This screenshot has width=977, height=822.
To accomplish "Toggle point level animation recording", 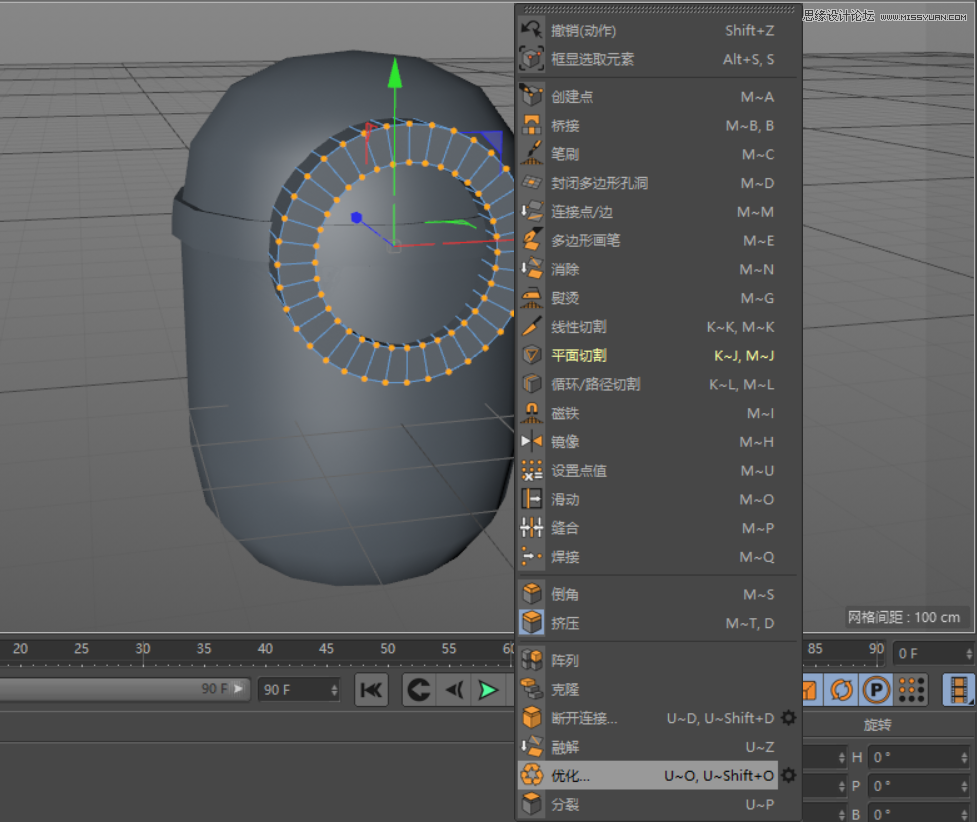I will click(x=912, y=690).
